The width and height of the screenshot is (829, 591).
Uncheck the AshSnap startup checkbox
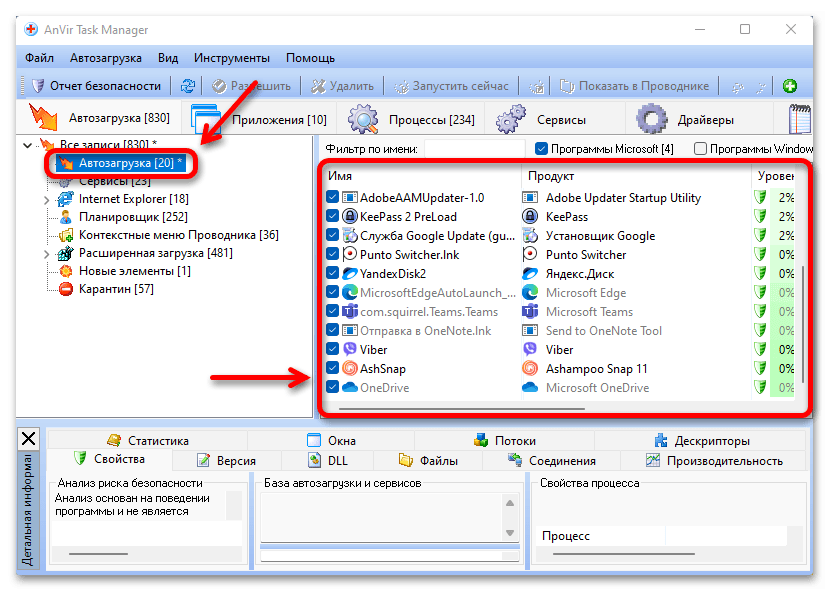[x=332, y=368]
